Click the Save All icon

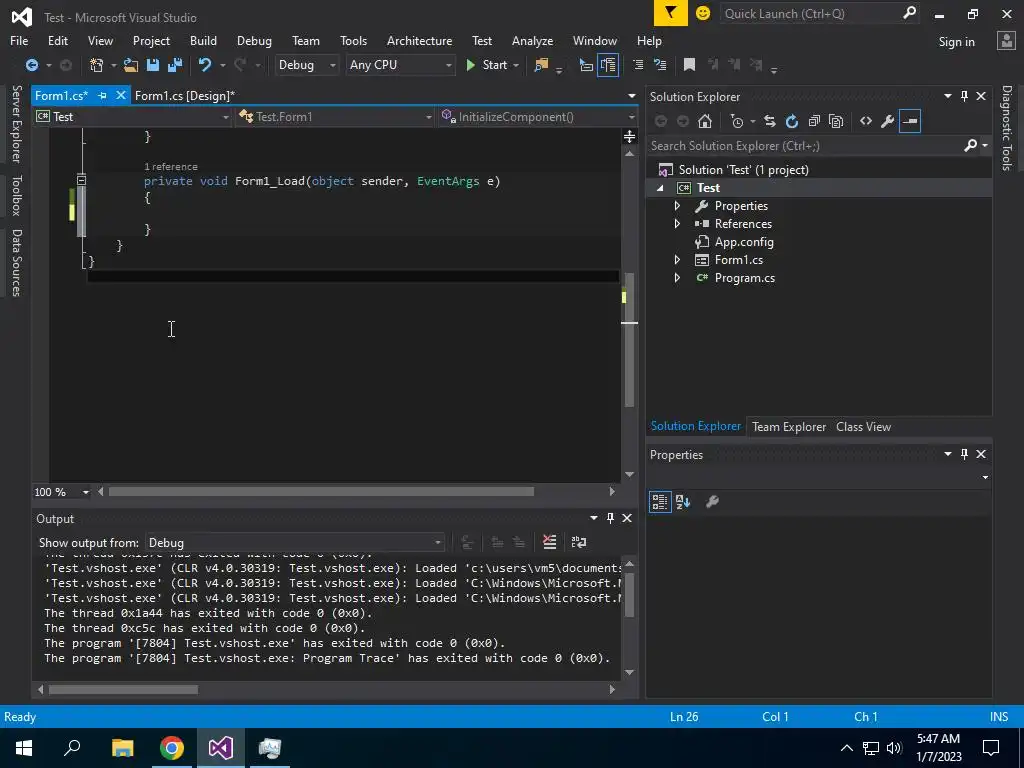pos(174,65)
